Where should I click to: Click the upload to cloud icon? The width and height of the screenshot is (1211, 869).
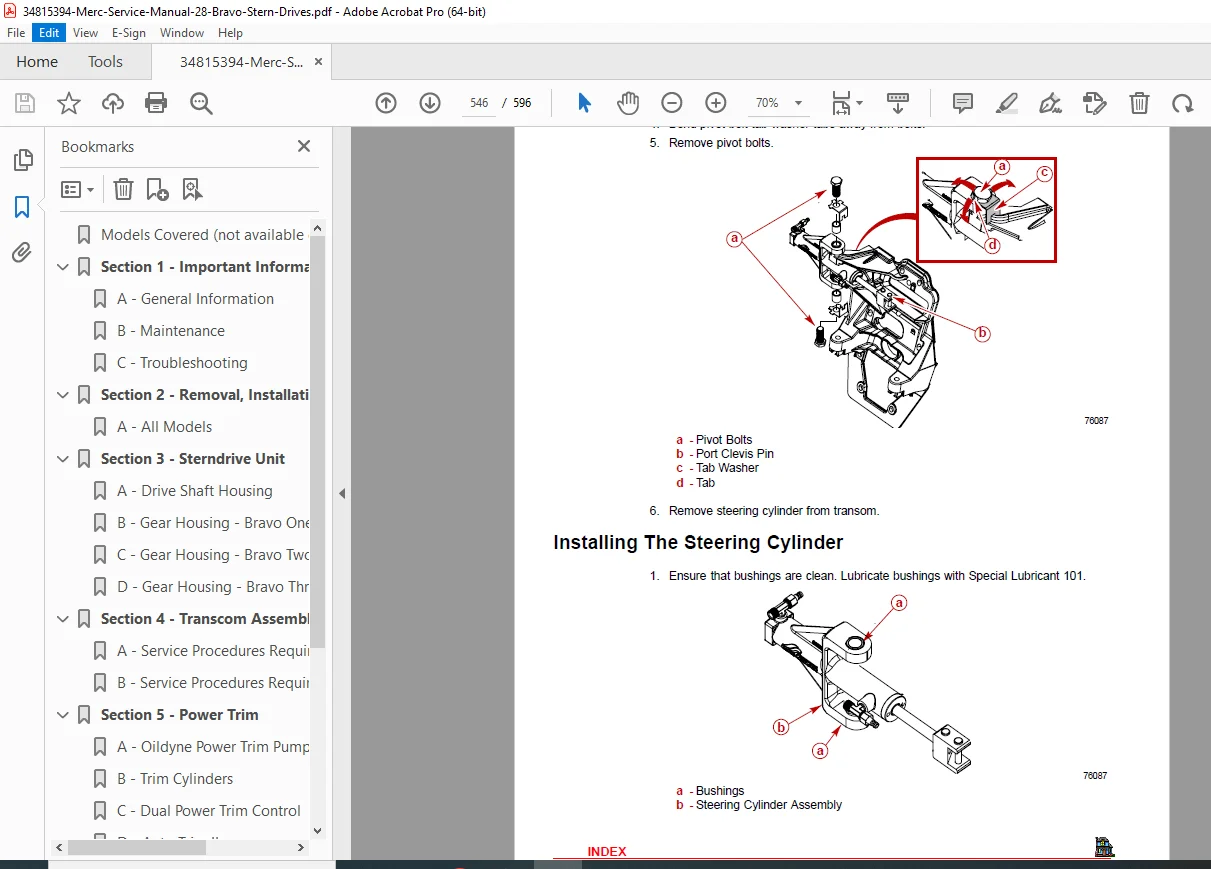113,103
